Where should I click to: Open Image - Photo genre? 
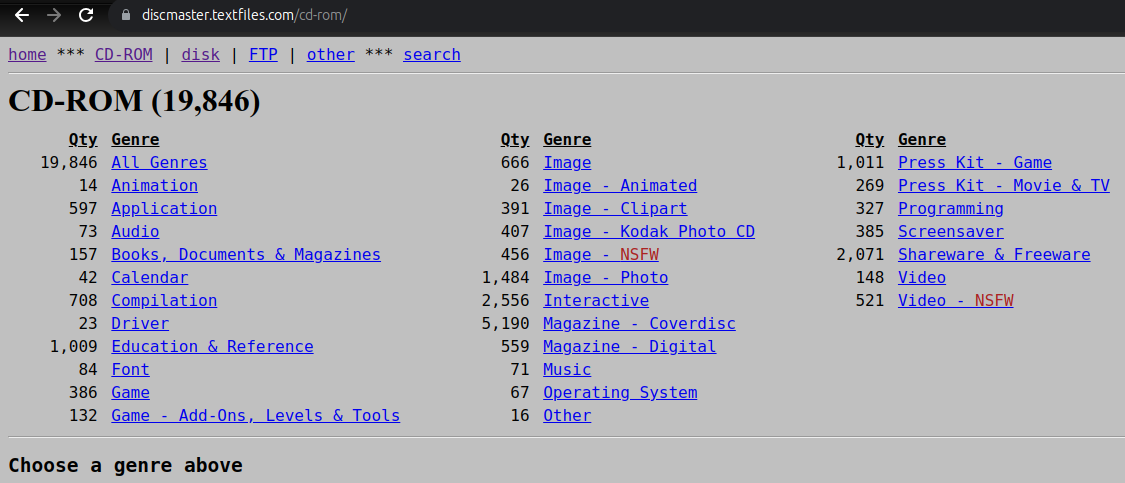[x=606, y=278]
